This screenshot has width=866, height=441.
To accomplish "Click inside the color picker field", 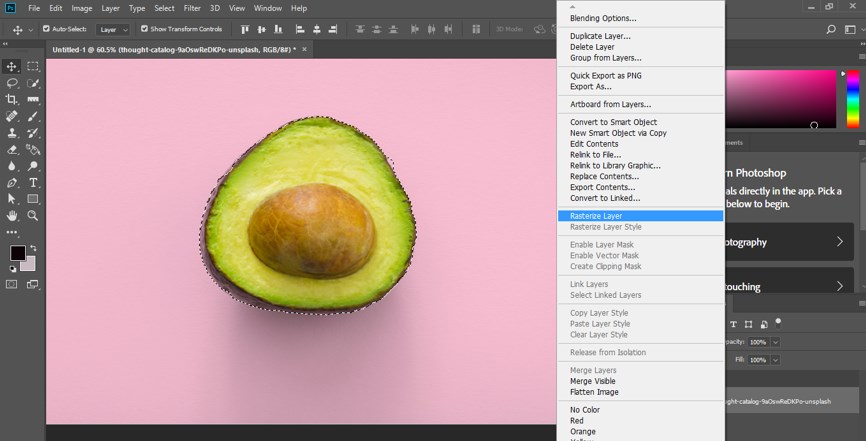I will 780,99.
